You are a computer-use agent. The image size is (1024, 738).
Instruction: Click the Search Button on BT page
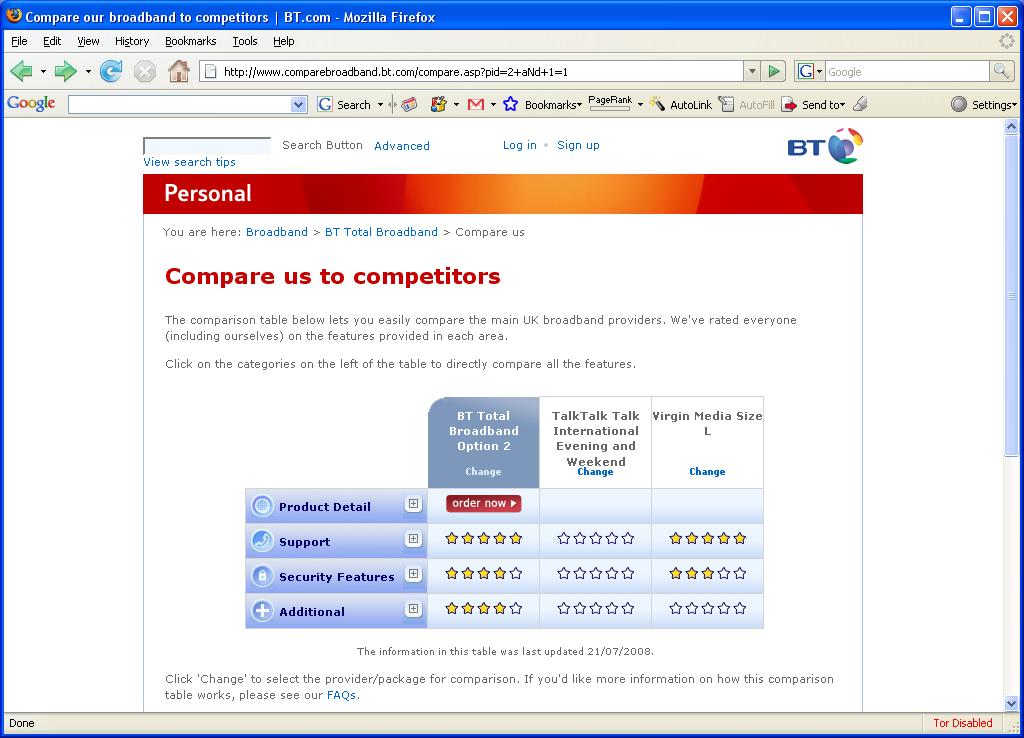click(322, 145)
